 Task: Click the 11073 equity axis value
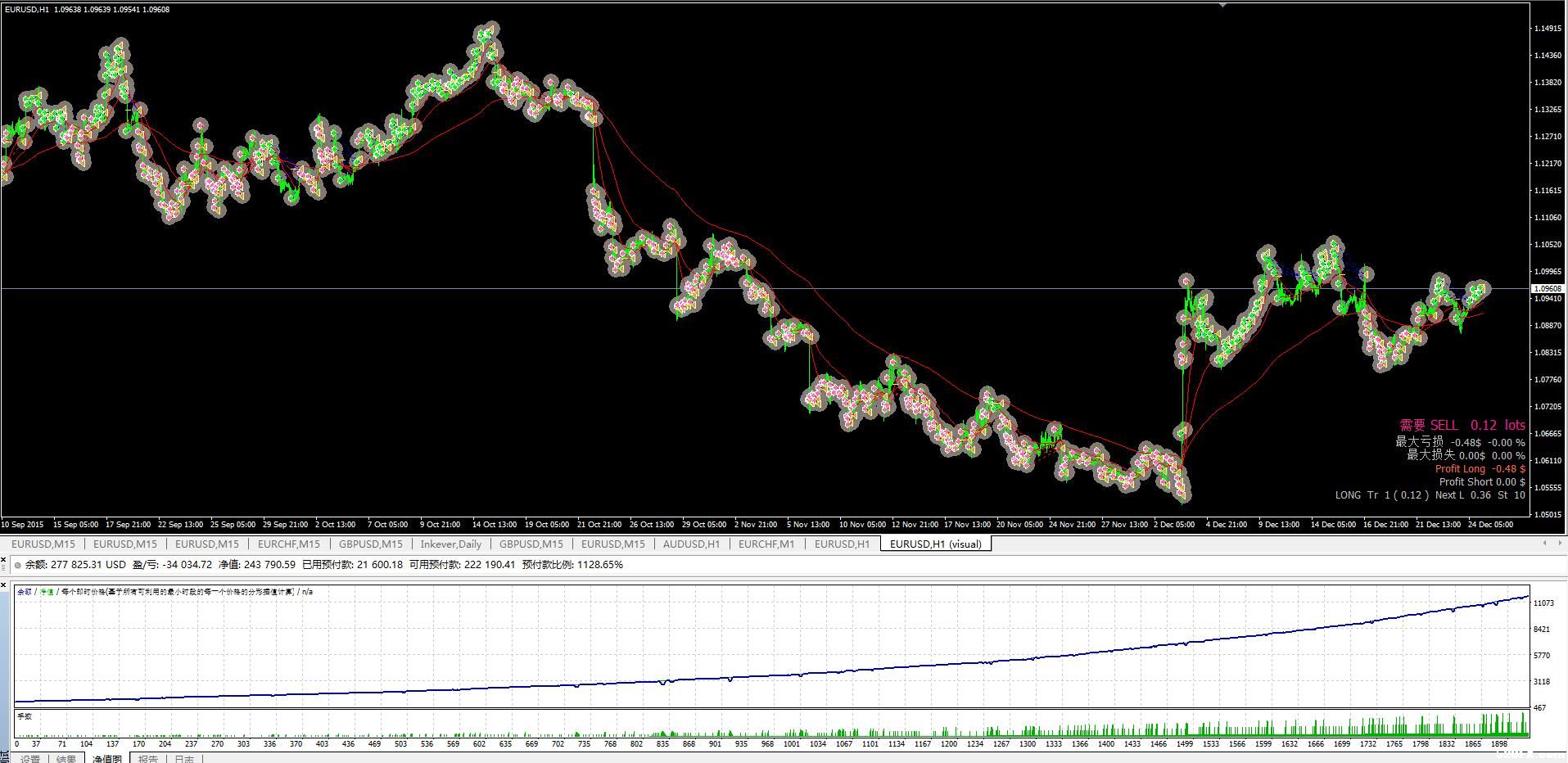pos(1543,603)
